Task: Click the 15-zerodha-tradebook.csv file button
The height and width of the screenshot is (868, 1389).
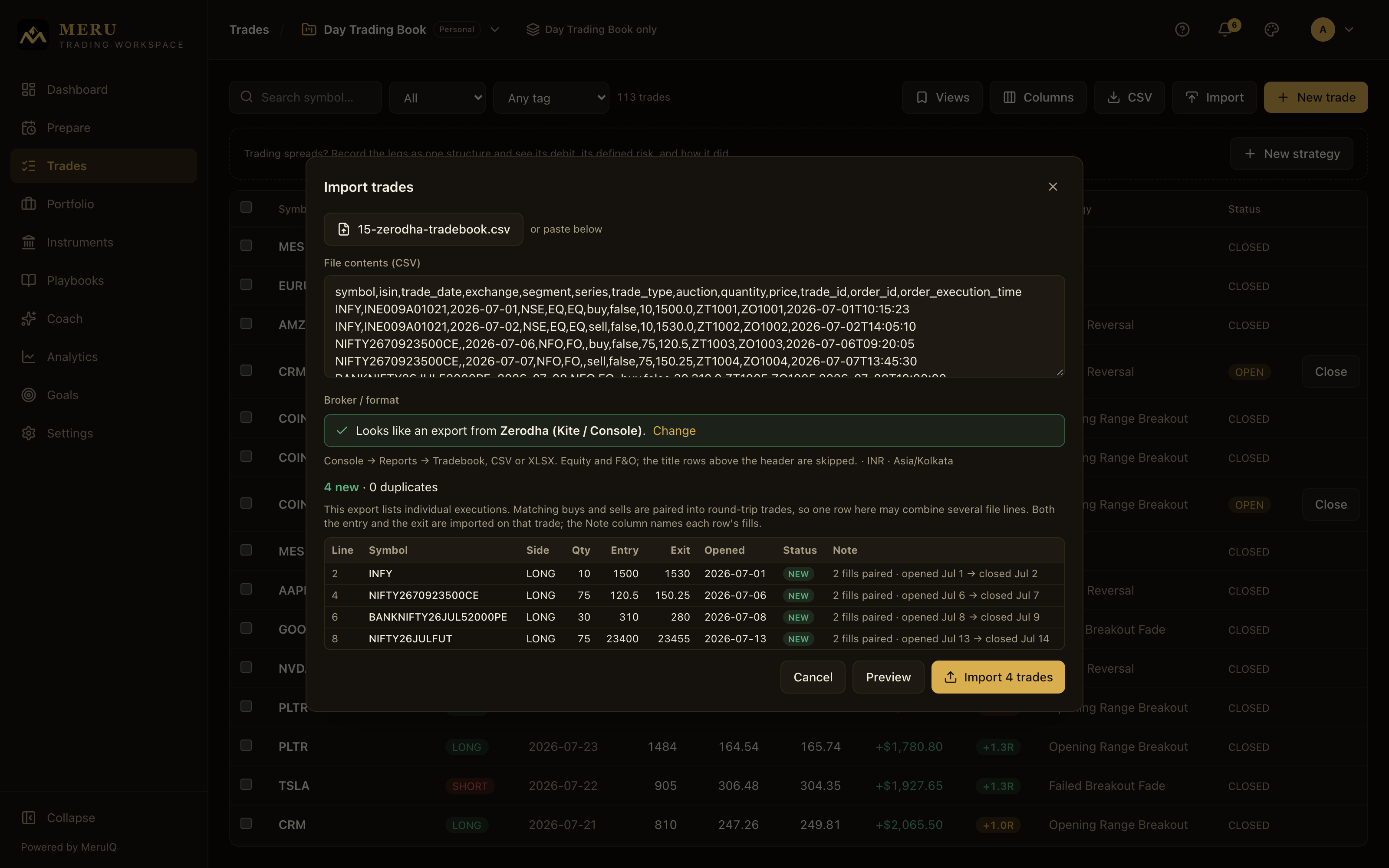Action: click(424, 229)
